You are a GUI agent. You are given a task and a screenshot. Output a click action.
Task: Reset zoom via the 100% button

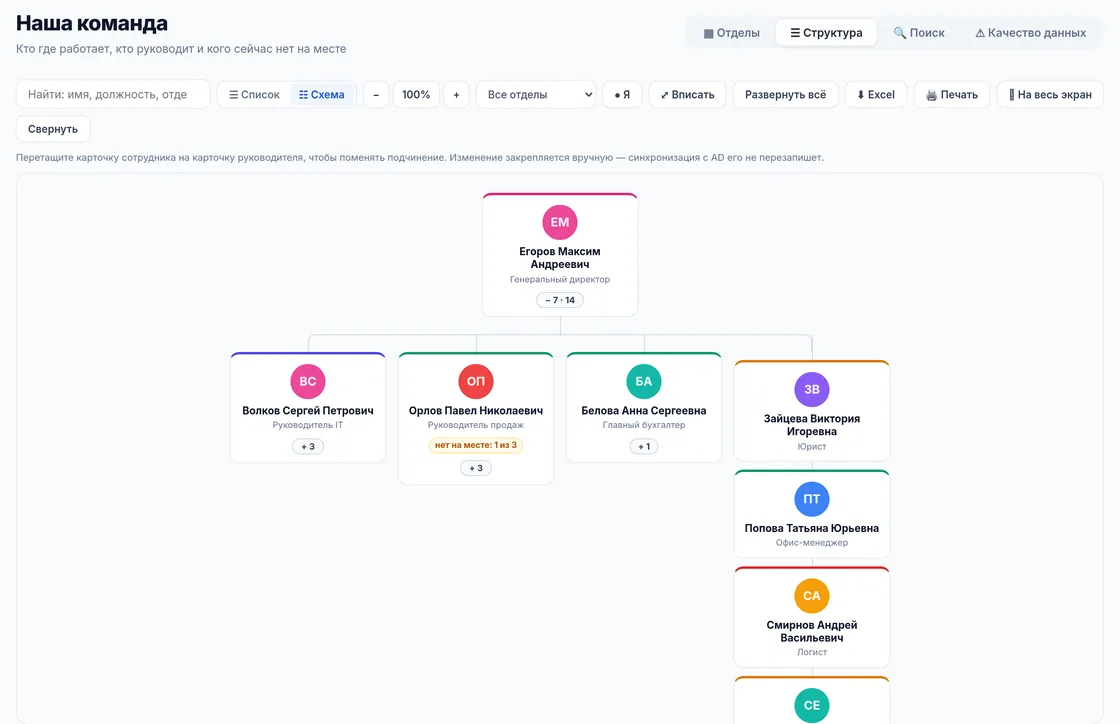coord(416,94)
